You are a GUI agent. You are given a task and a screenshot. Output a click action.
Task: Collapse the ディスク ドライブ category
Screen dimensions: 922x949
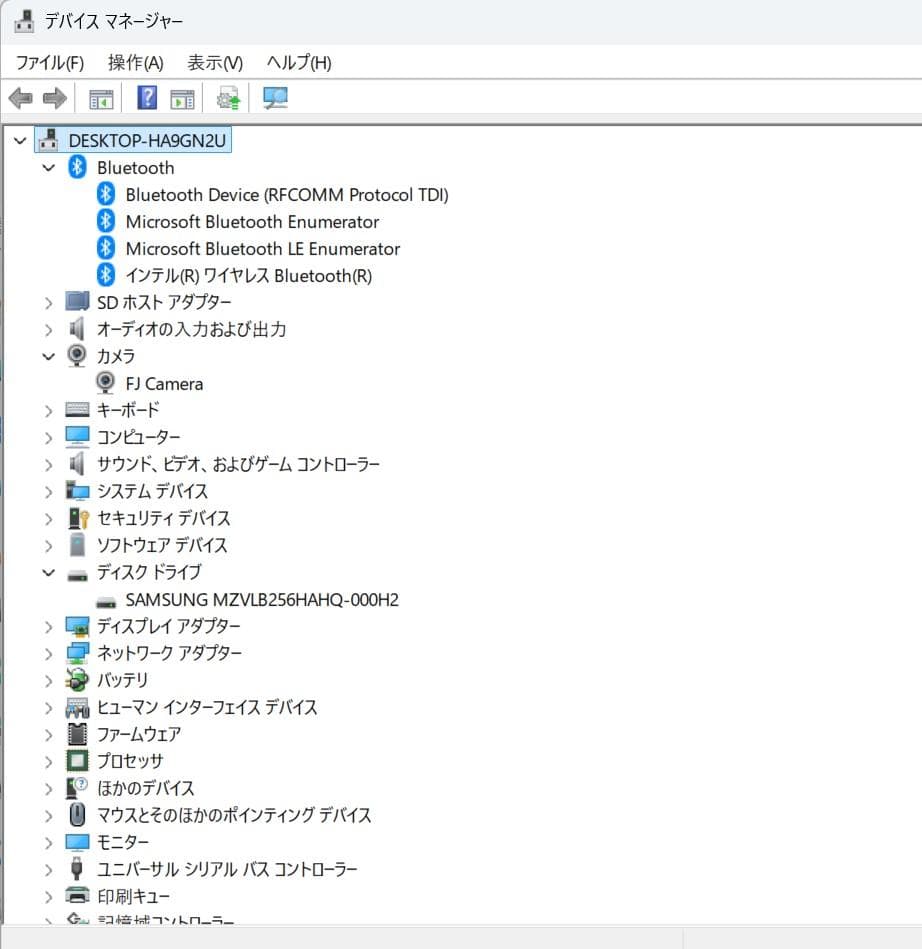click(48, 572)
